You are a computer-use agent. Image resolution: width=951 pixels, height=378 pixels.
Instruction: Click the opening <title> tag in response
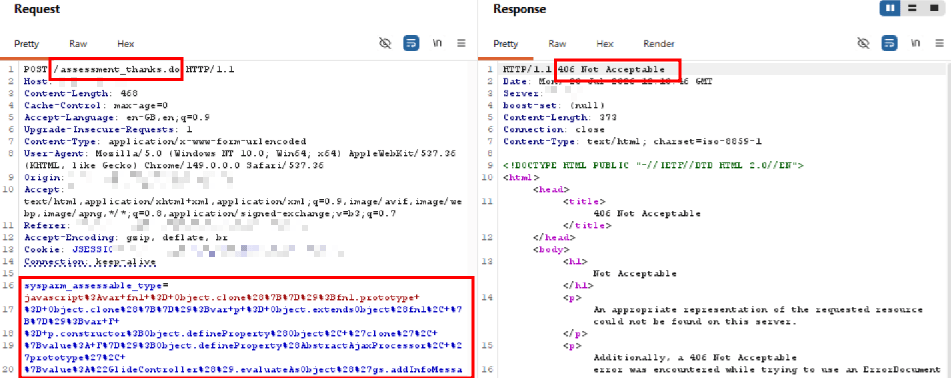(584, 201)
